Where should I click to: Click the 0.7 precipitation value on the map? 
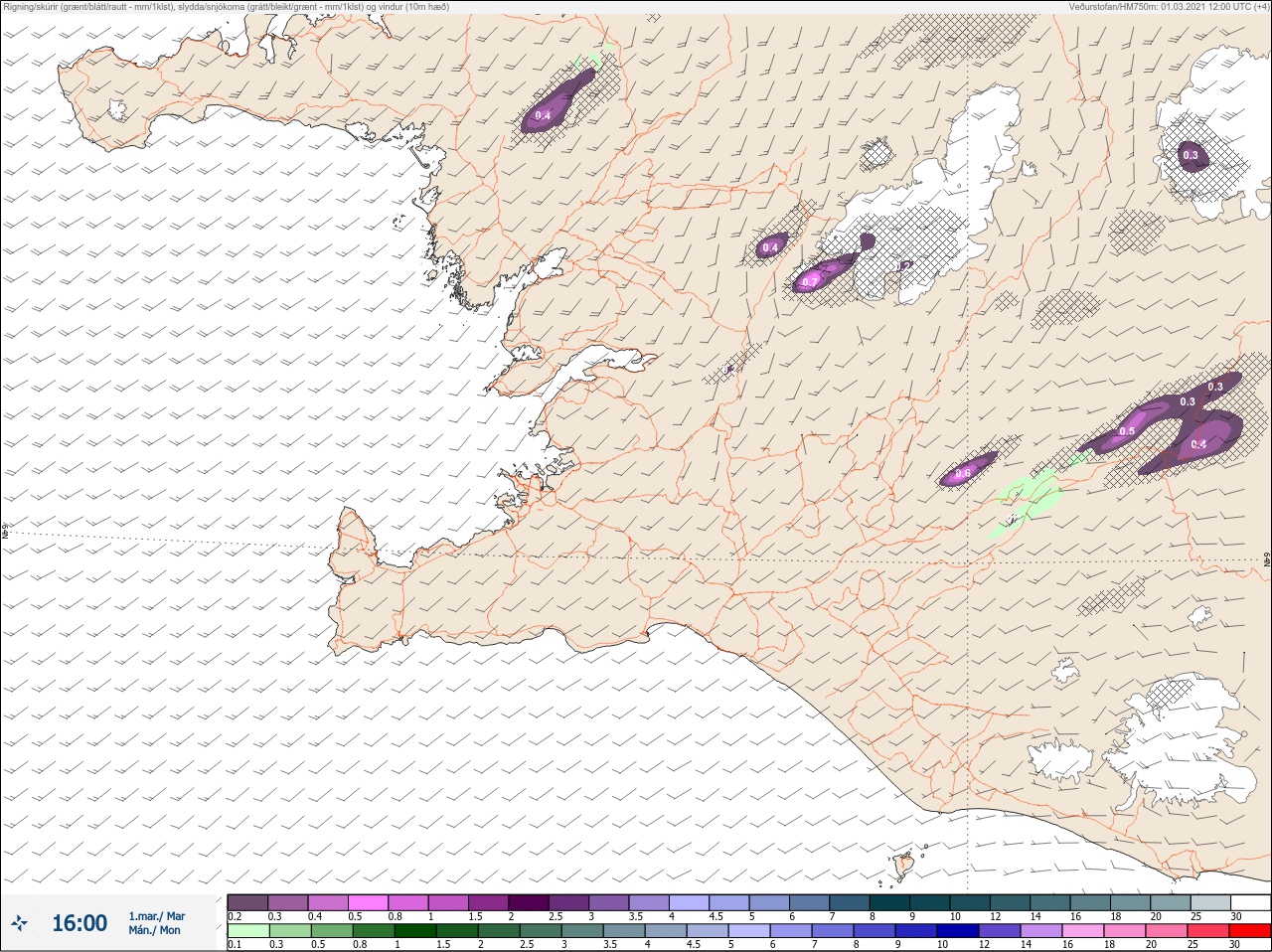pyautogui.click(x=810, y=282)
